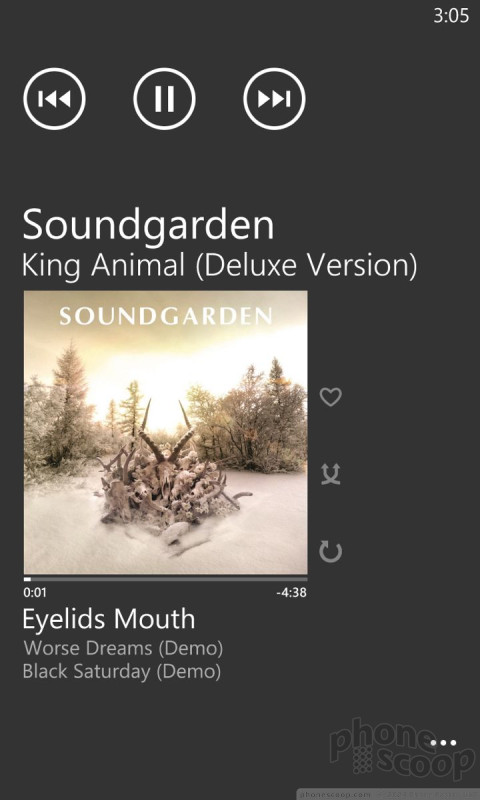Click the progress indicator at the start of the seek bar
The height and width of the screenshot is (800, 480).
(27, 579)
